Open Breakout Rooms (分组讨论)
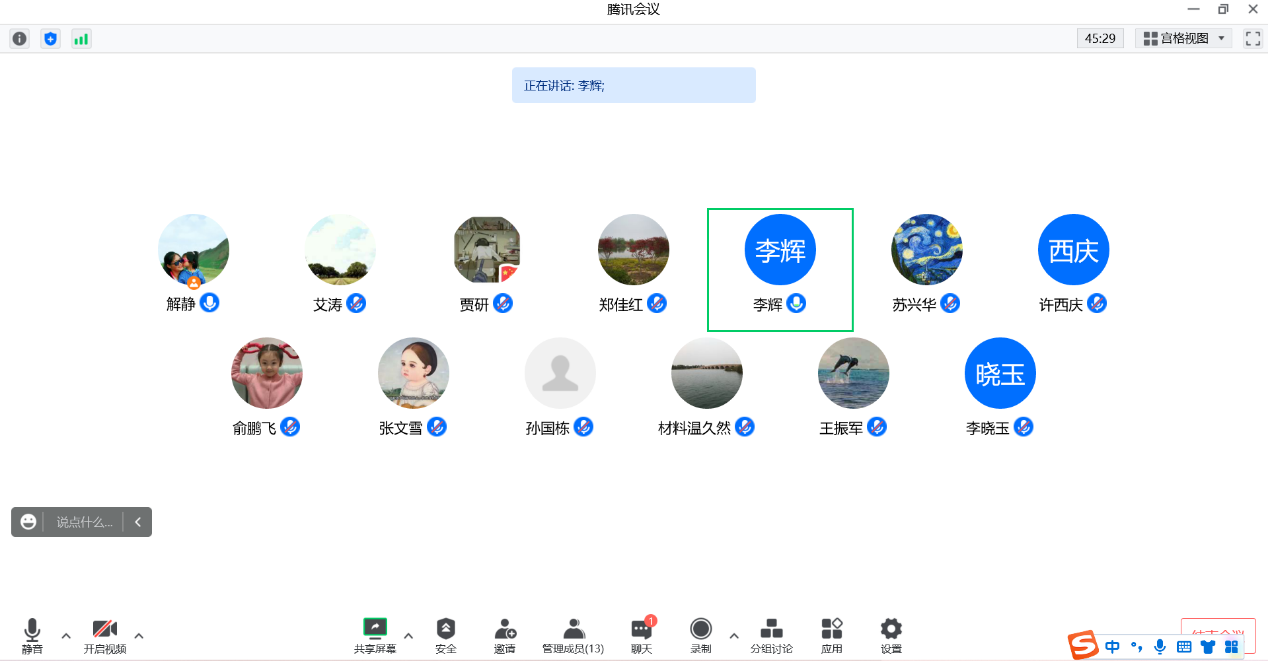This screenshot has height=661, width=1268. 771,634
